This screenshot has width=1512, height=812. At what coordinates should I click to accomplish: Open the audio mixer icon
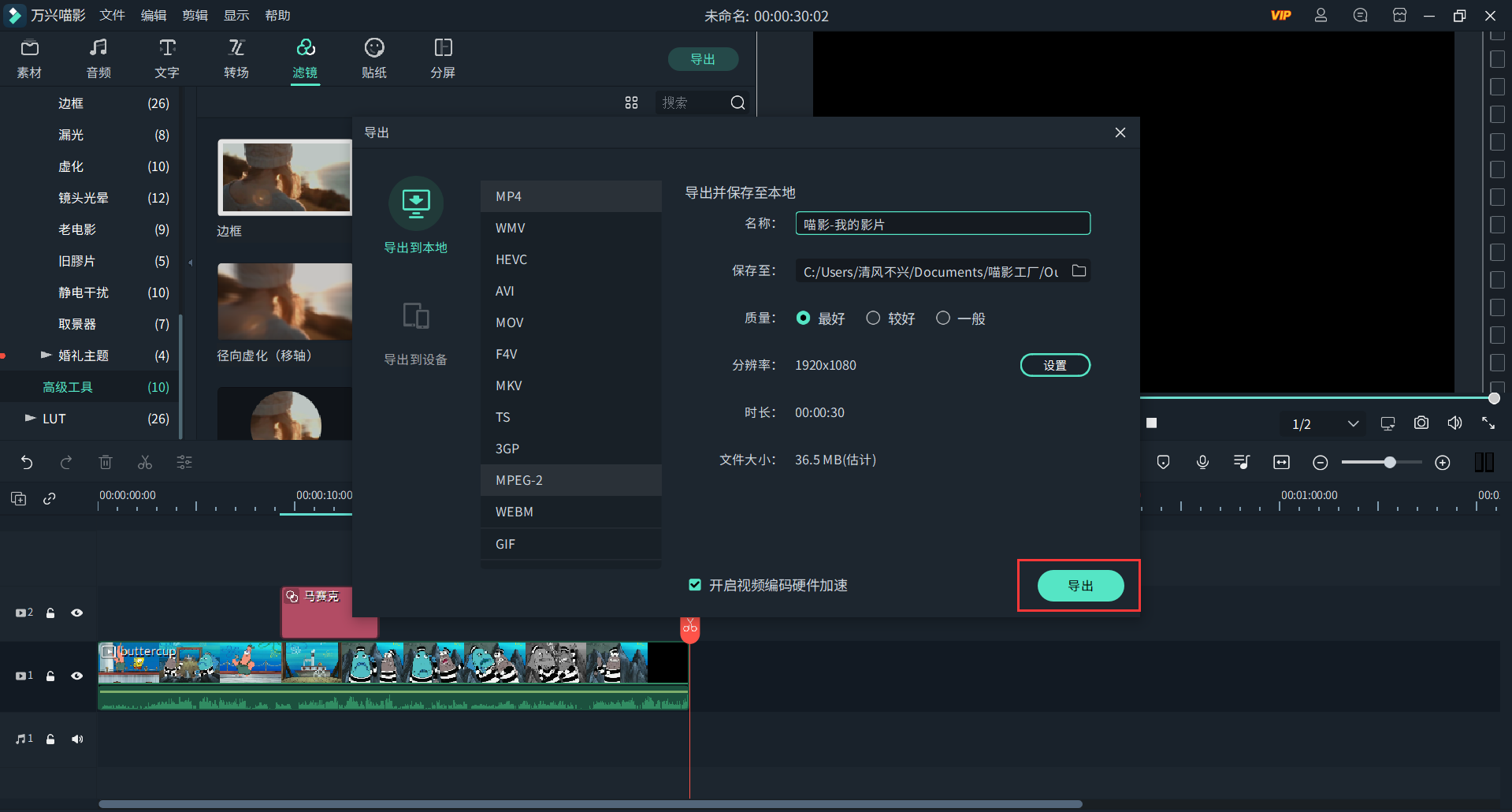tap(1241, 462)
